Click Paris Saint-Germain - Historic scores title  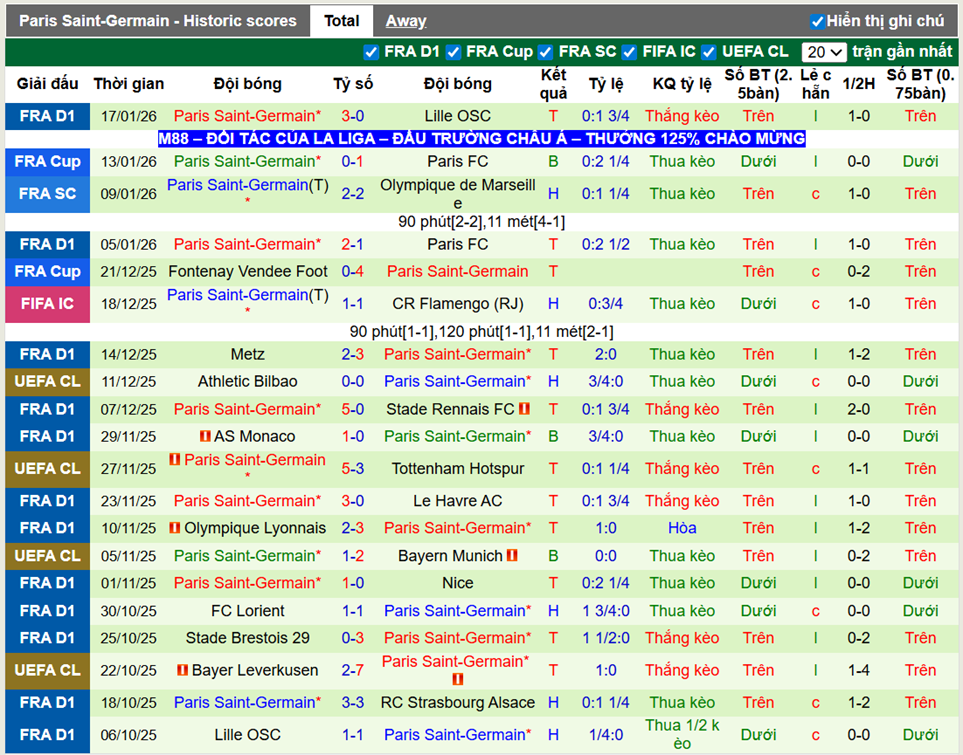click(x=158, y=21)
